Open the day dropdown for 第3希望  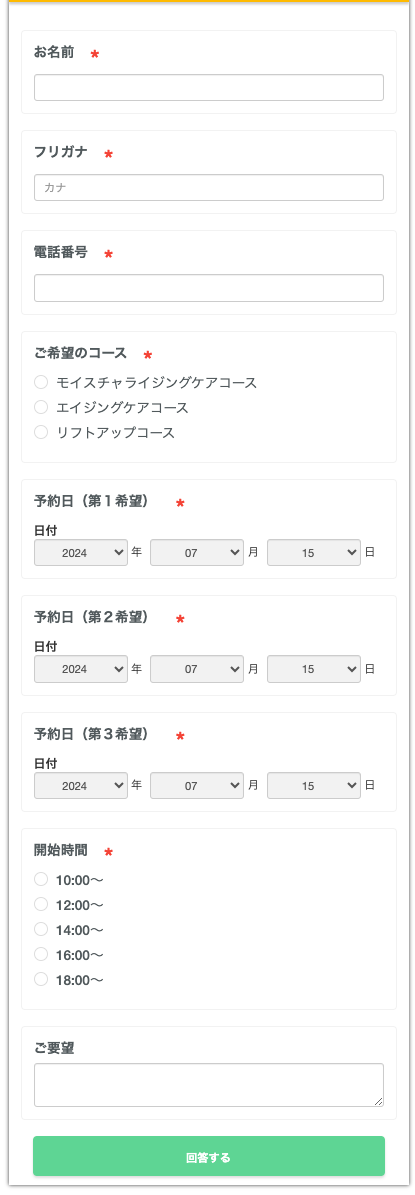pyautogui.click(x=314, y=786)
